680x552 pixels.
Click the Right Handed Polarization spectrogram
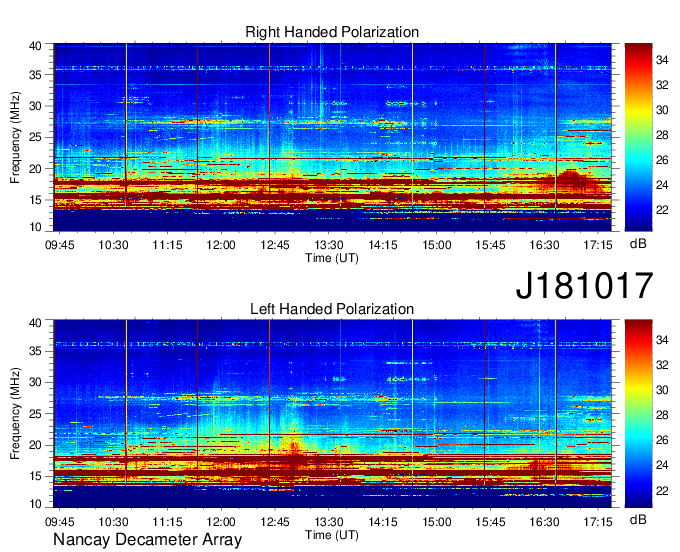(x=332, y=137)
